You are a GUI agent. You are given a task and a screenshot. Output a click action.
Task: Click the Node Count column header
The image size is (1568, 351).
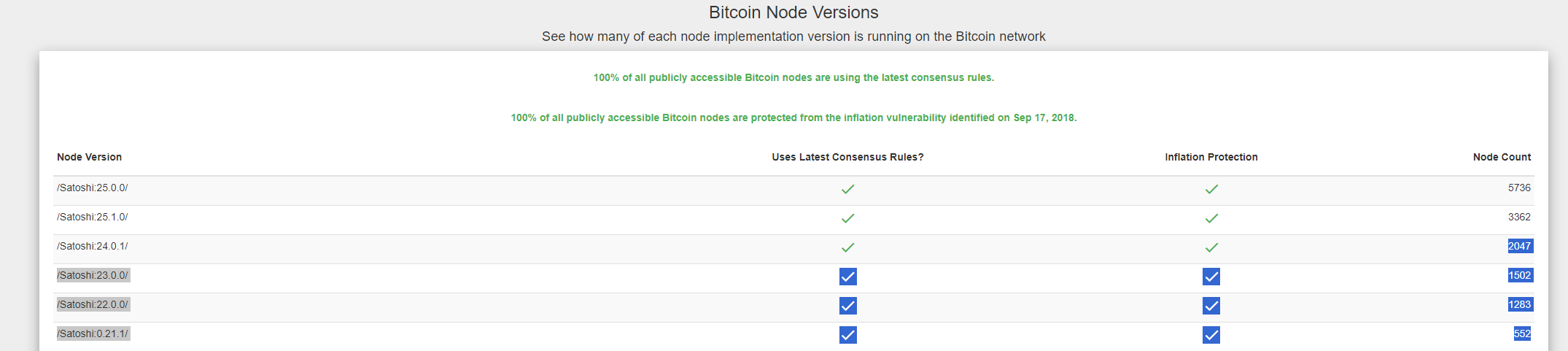click(1502, 157)
